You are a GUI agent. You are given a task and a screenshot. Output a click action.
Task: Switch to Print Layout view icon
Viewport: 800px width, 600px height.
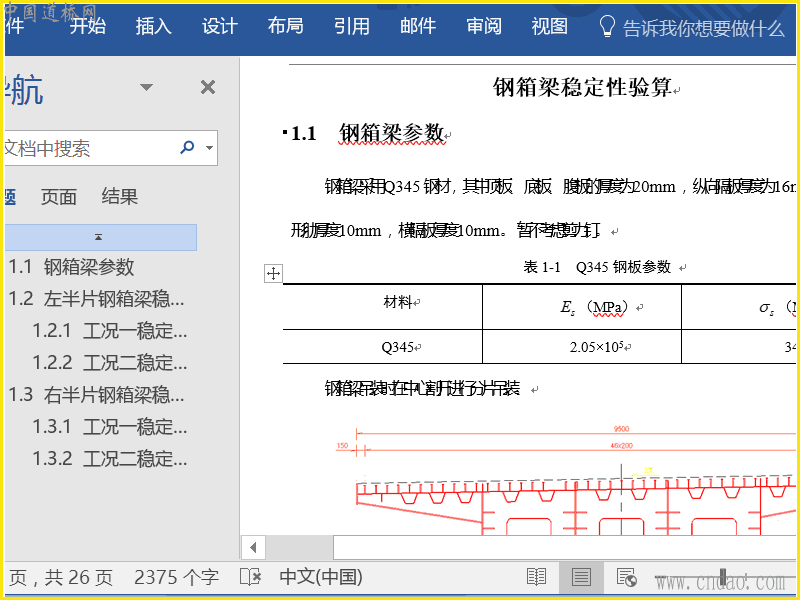point(581,578)
